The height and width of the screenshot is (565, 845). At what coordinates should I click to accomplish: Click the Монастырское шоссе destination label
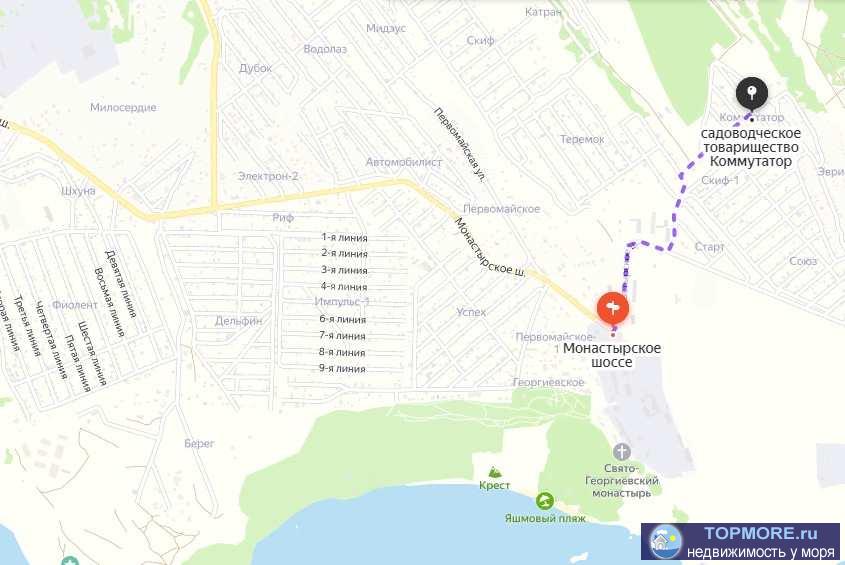612,355
